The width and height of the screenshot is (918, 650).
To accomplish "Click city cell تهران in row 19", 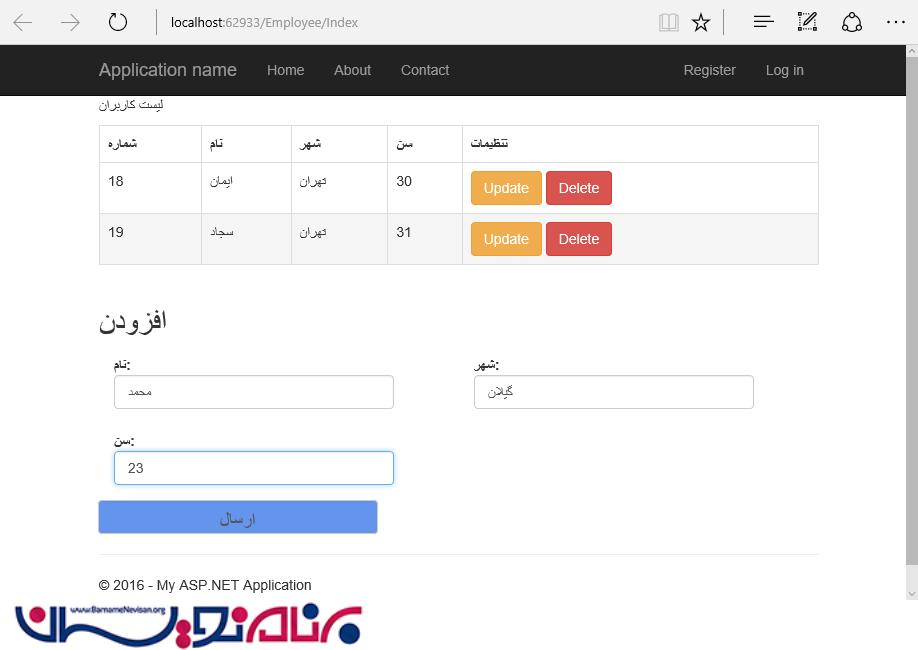I will (x=340, y=239).
